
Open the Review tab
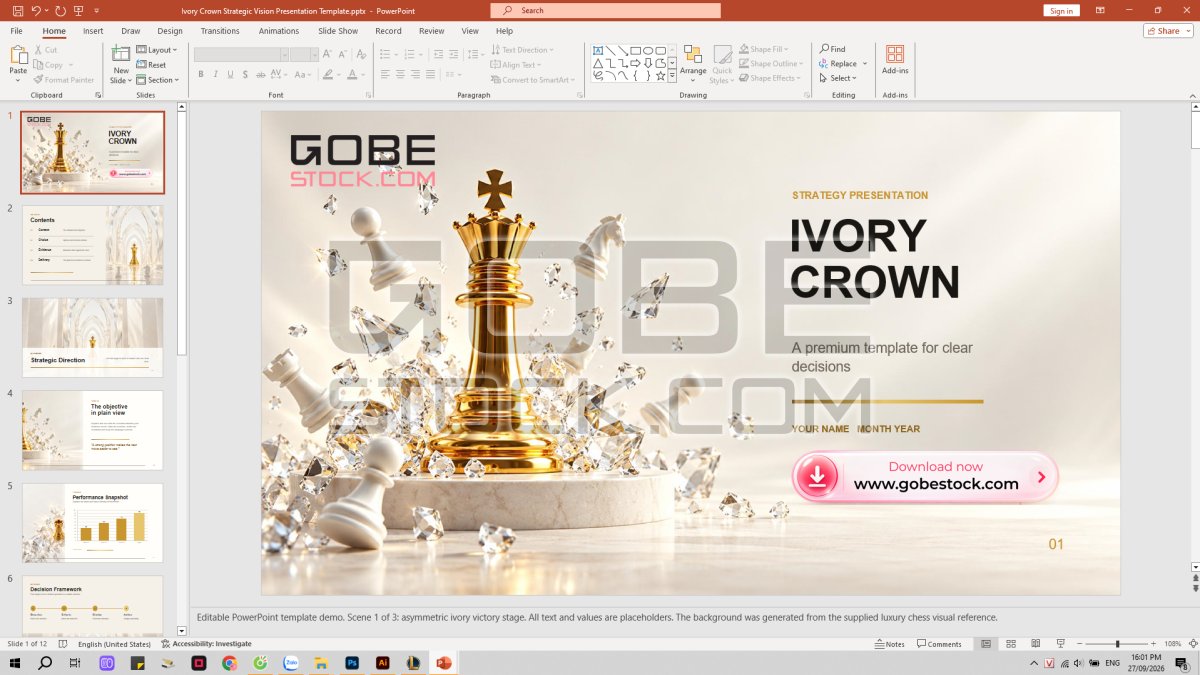[x=432, y=31]
